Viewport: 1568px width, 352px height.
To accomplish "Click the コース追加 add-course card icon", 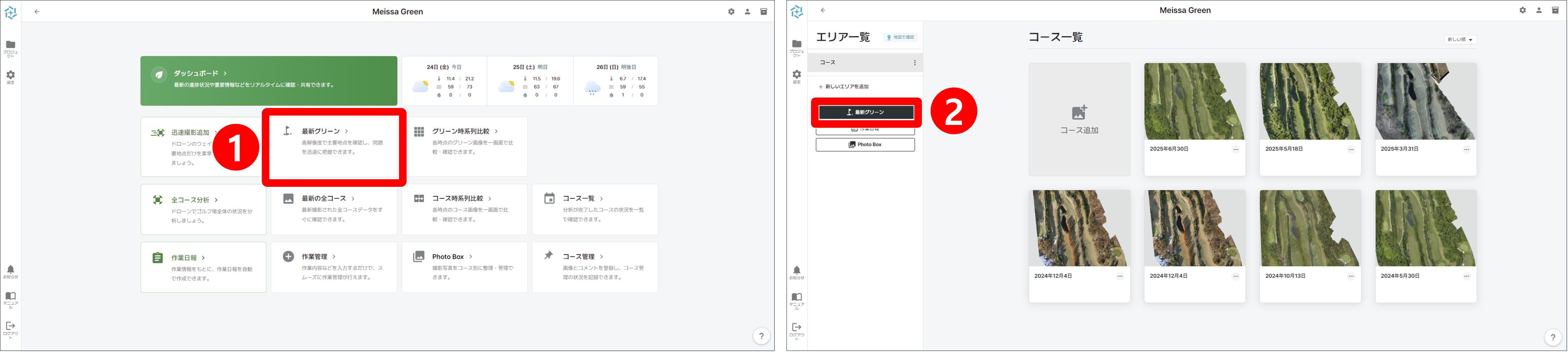I will click(x=1079, y=112).
